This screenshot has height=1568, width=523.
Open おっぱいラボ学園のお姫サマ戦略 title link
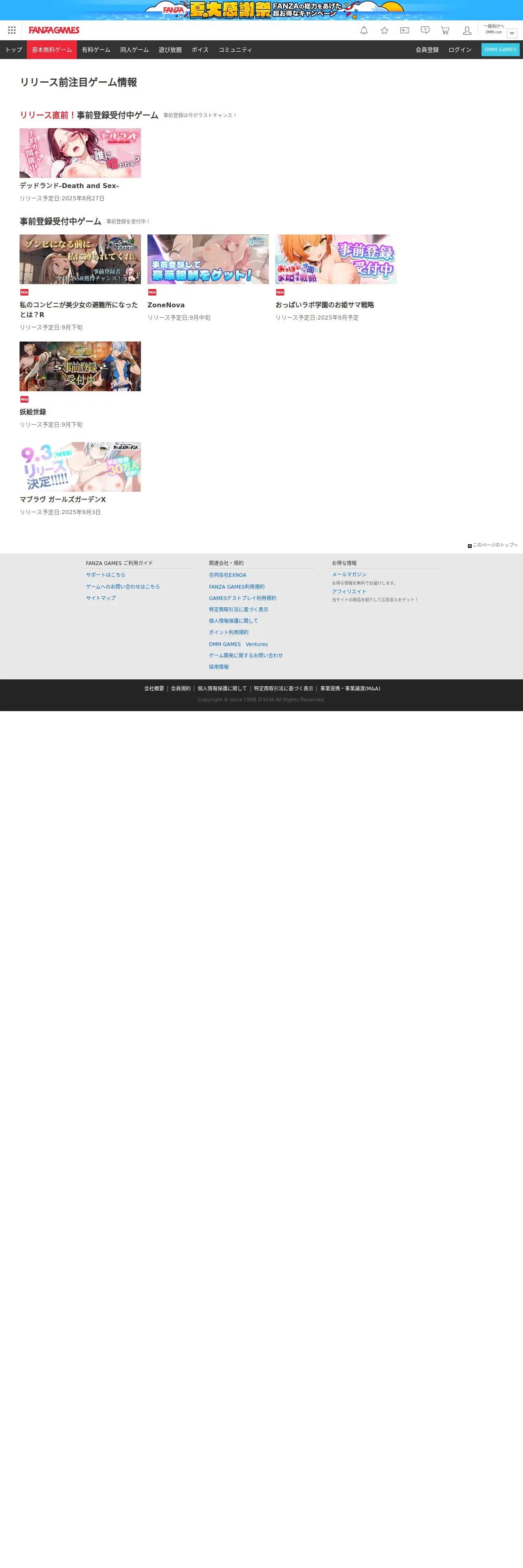(x=325, y=305)
